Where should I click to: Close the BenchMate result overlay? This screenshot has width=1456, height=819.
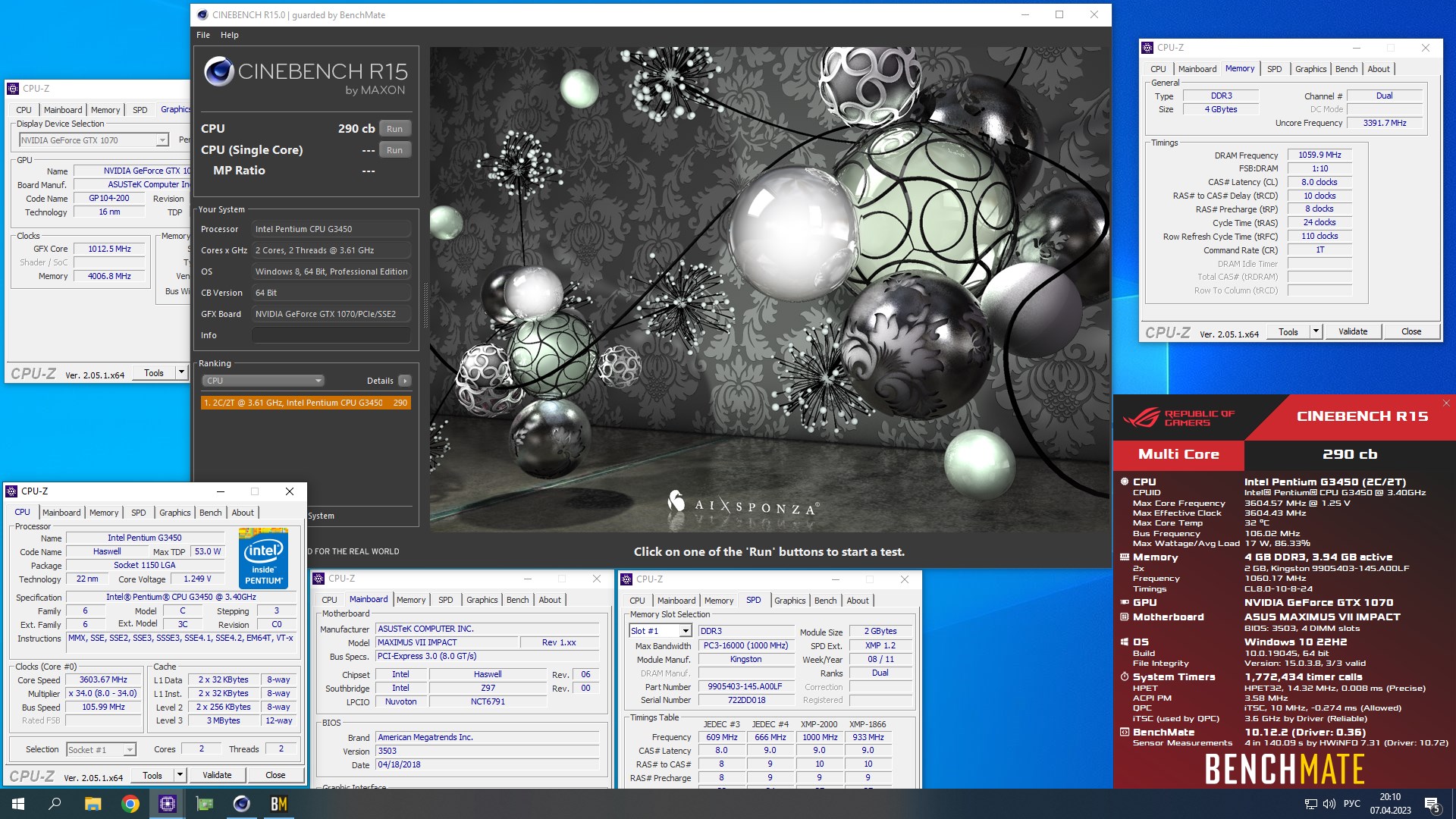[x=1445, y=403]
